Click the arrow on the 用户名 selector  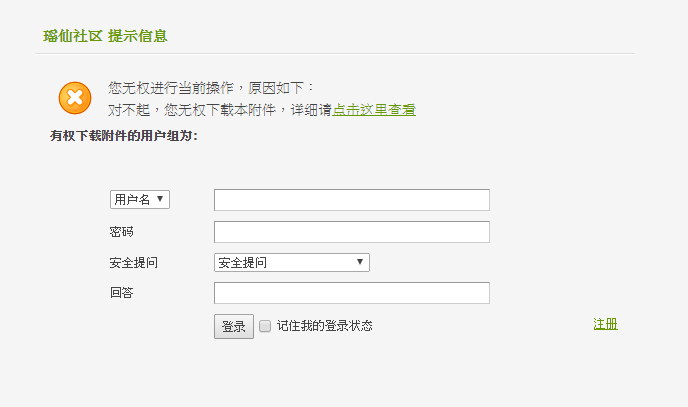(x=160, y=199)
